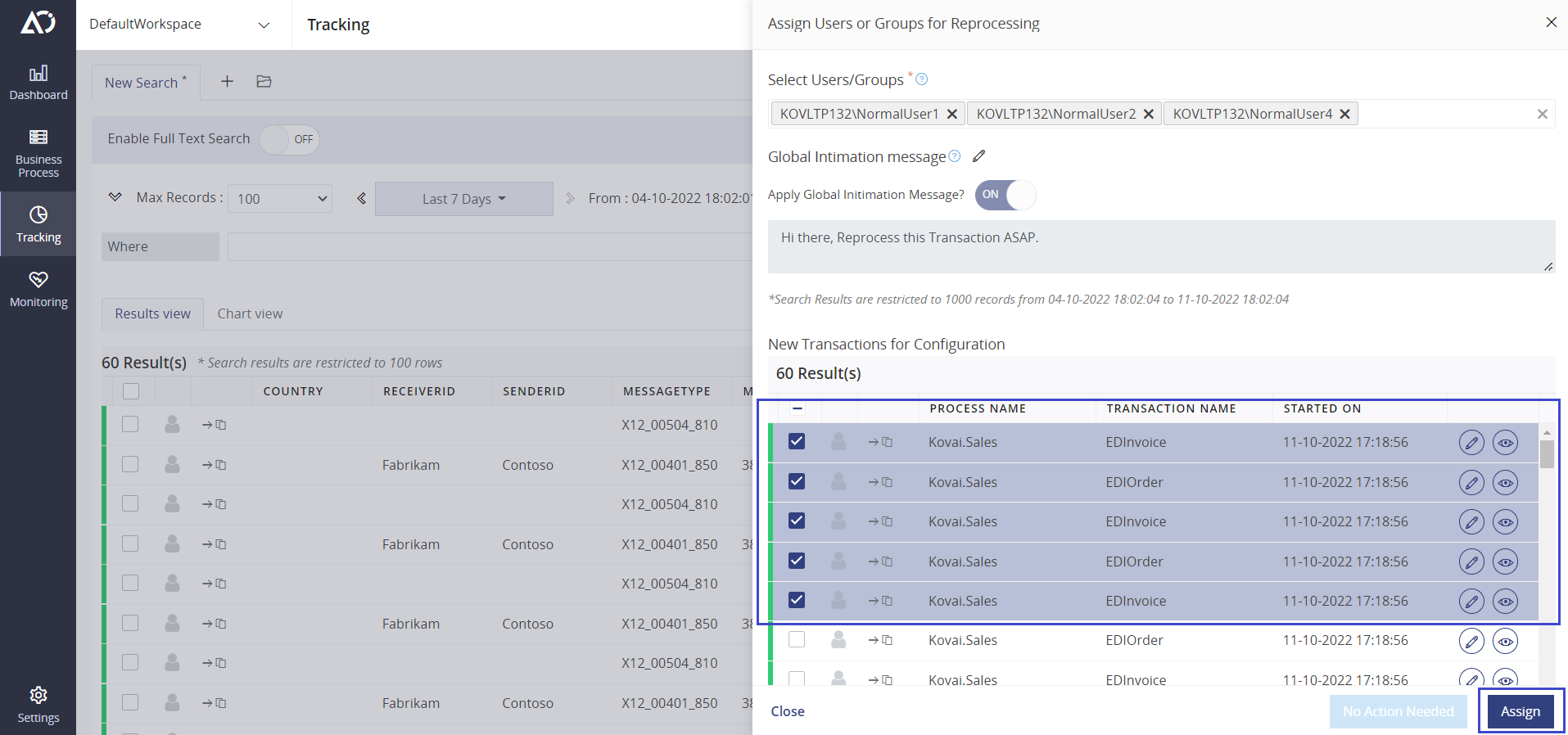Click No Action Needed button
The image size is (1568, 735).
tap(1399, 711)
